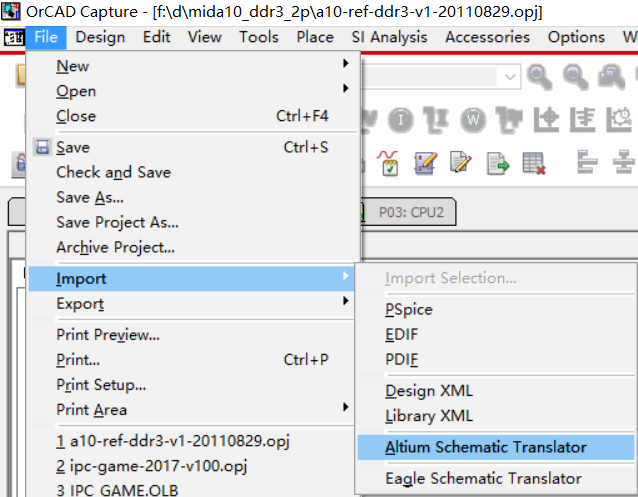Viewport: 638px width, 497px height.
Task: Click the document with pencil icon
Action: coord(461,162)
